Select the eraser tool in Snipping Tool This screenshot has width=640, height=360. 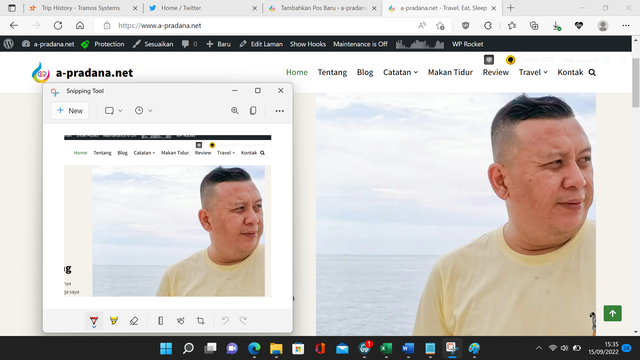pyautogui.click(x=134, y=321)
